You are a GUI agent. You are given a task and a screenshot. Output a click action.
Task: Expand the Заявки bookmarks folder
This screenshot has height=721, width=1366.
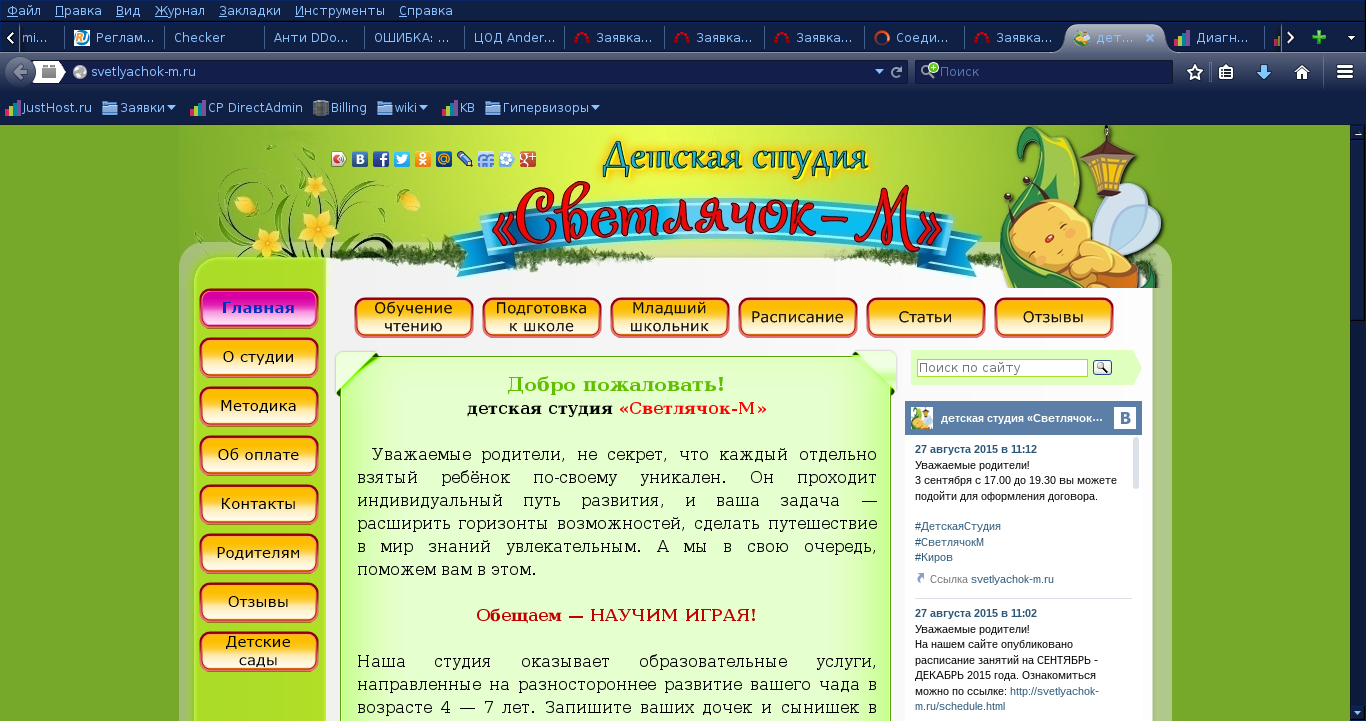point(139,108)
